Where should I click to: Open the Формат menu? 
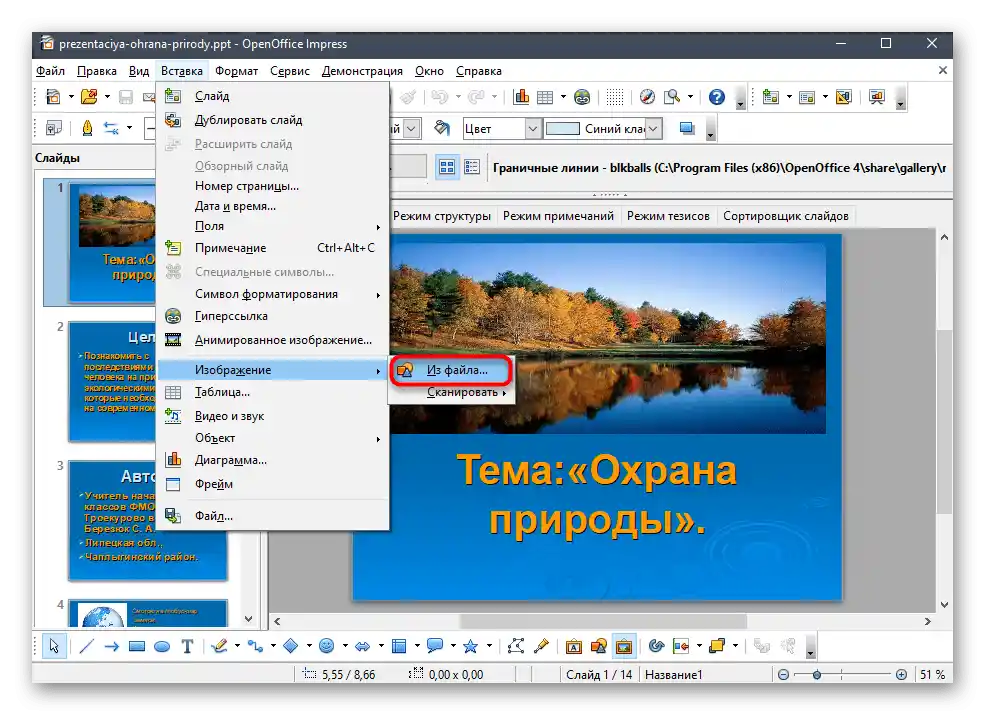pos(236,71)
